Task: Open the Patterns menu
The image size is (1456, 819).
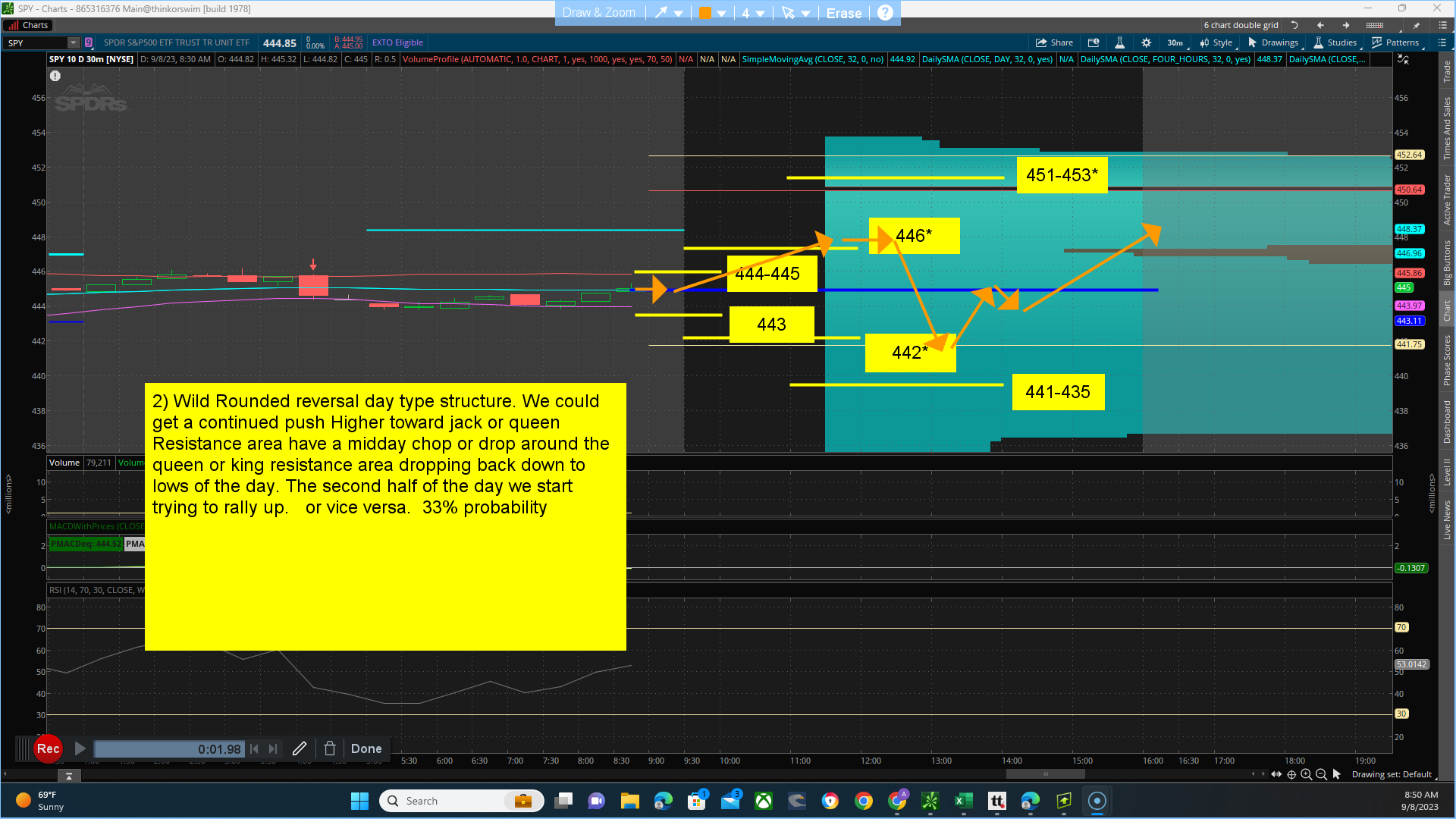Action: pyautogui.click(x=1395, y=43)
